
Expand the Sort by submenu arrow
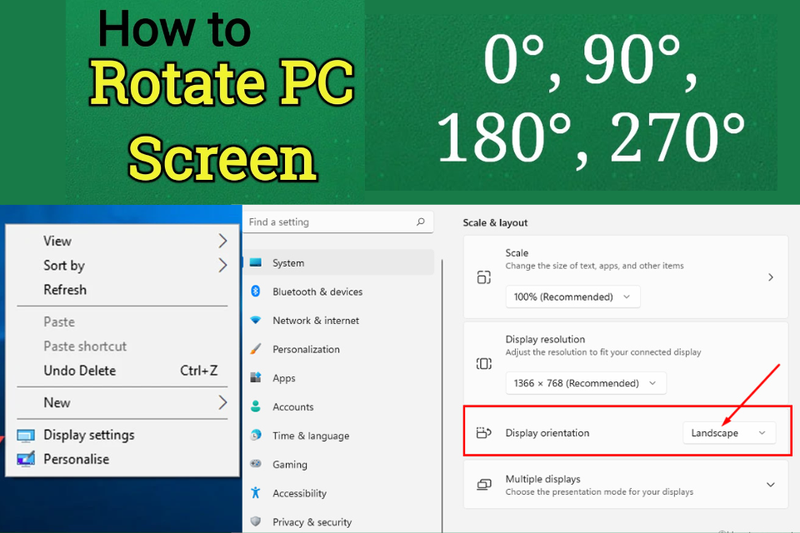[x=222, y=265]
